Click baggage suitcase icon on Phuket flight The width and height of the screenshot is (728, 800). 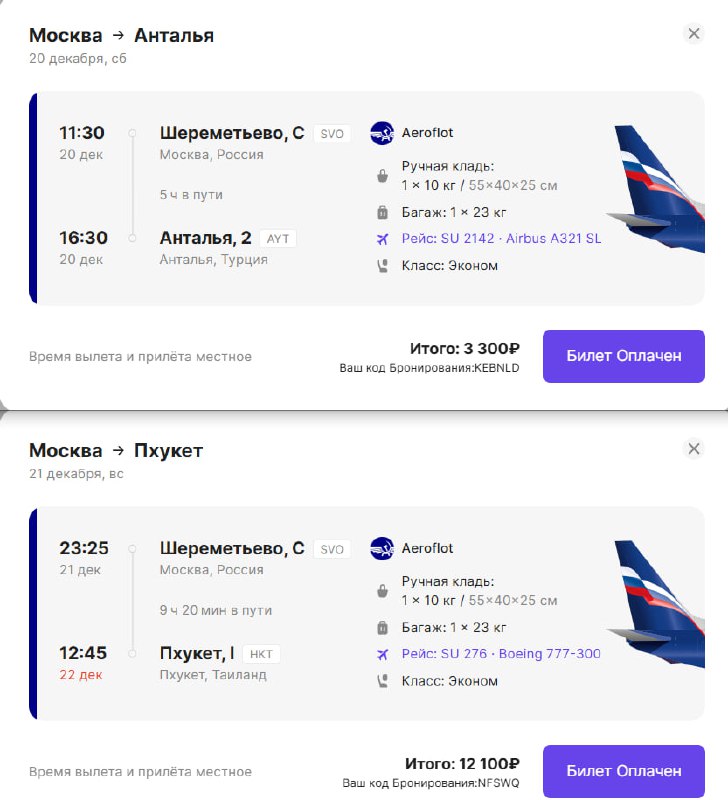click(x=382, y=628)
